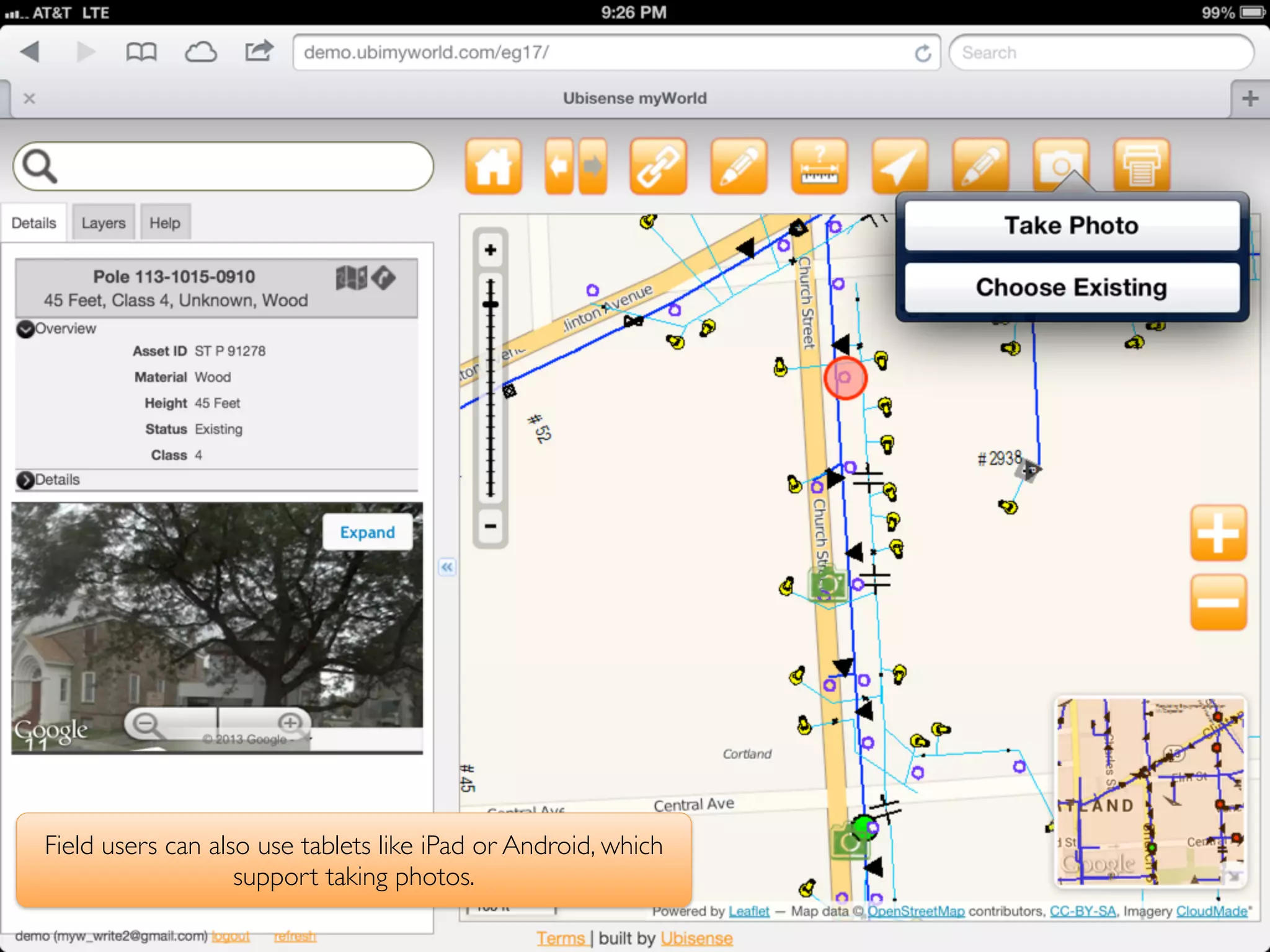Select red highlighted pole marker
Screen dimensions: 1270x952
845,377
